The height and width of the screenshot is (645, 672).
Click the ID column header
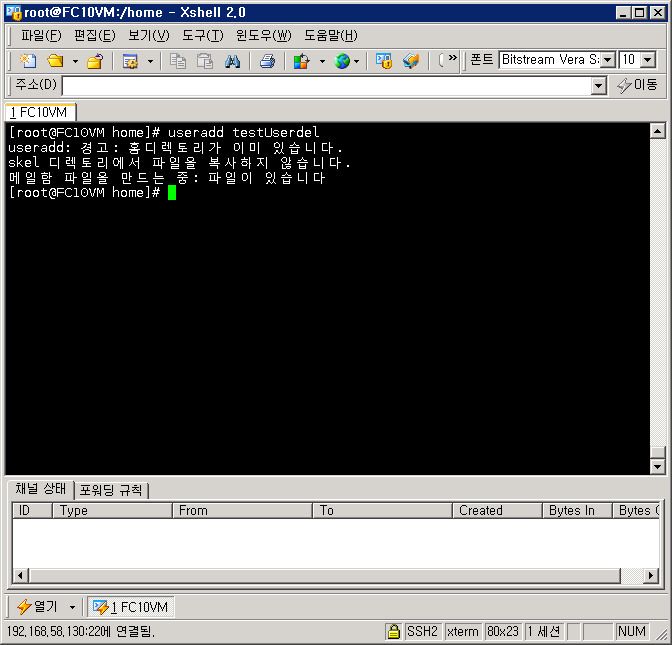[x=32, y=510]
